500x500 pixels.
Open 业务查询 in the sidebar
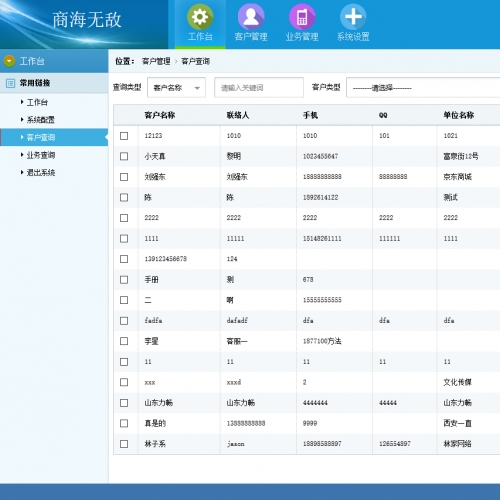click(x=40, y=155)
